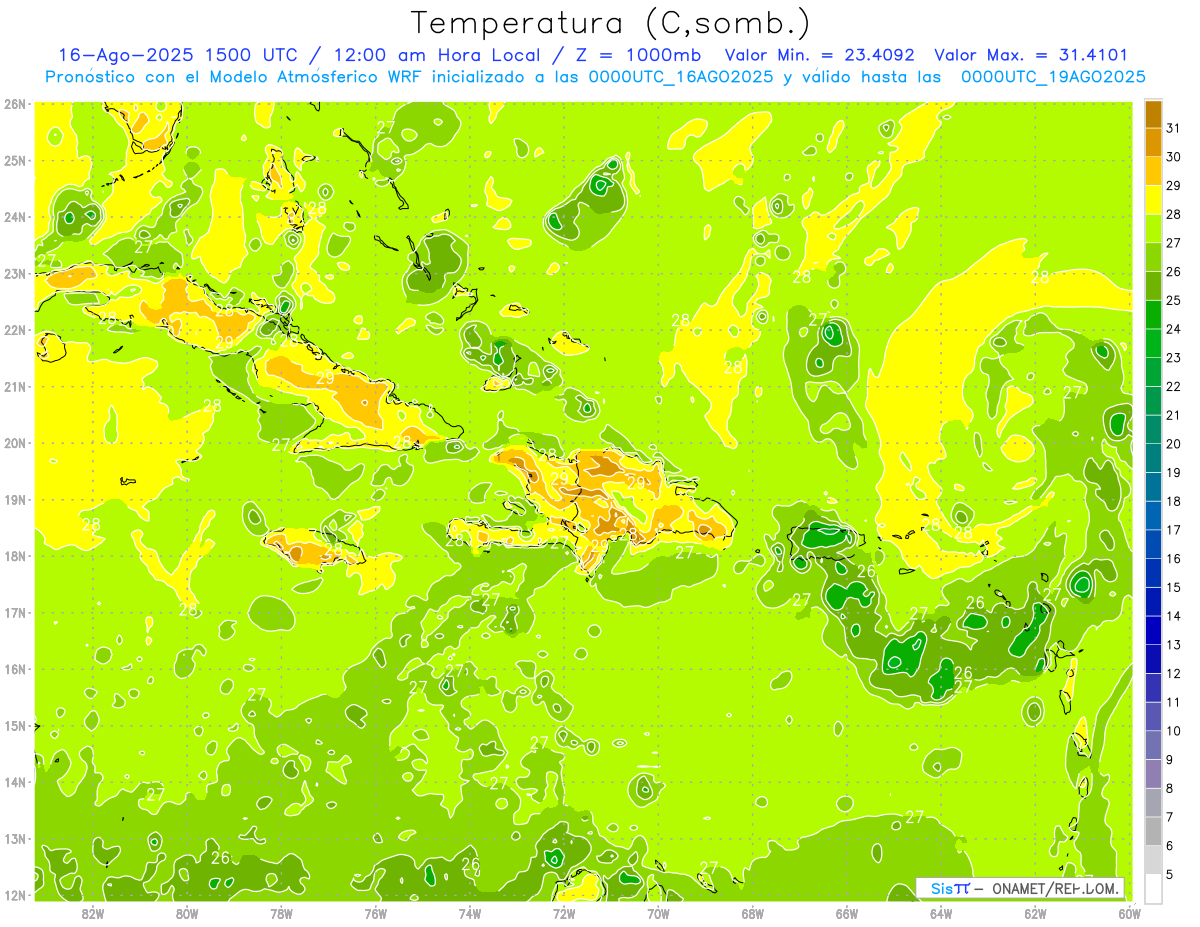Click the longitude label 64W
Viewport: 1200px width, 927px height.
click(x=941, y=913)
